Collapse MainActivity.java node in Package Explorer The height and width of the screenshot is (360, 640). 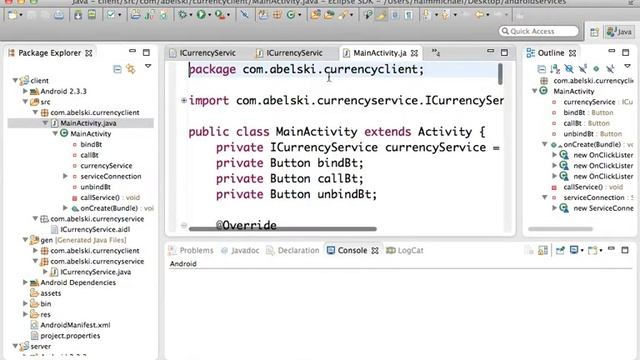coord(45,123)
